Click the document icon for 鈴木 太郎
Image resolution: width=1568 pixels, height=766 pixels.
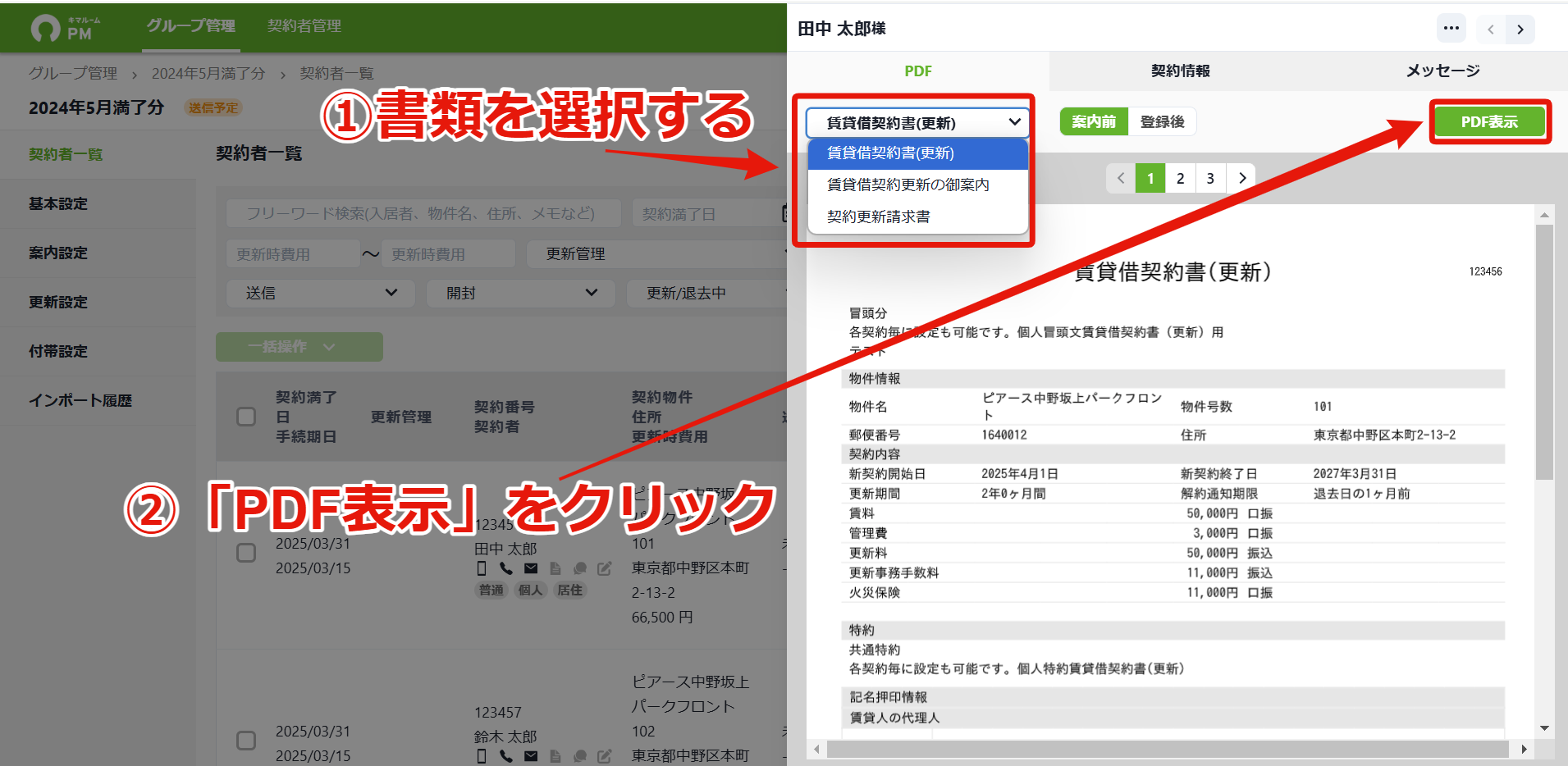pyautogui.click(x=555, y=756)
